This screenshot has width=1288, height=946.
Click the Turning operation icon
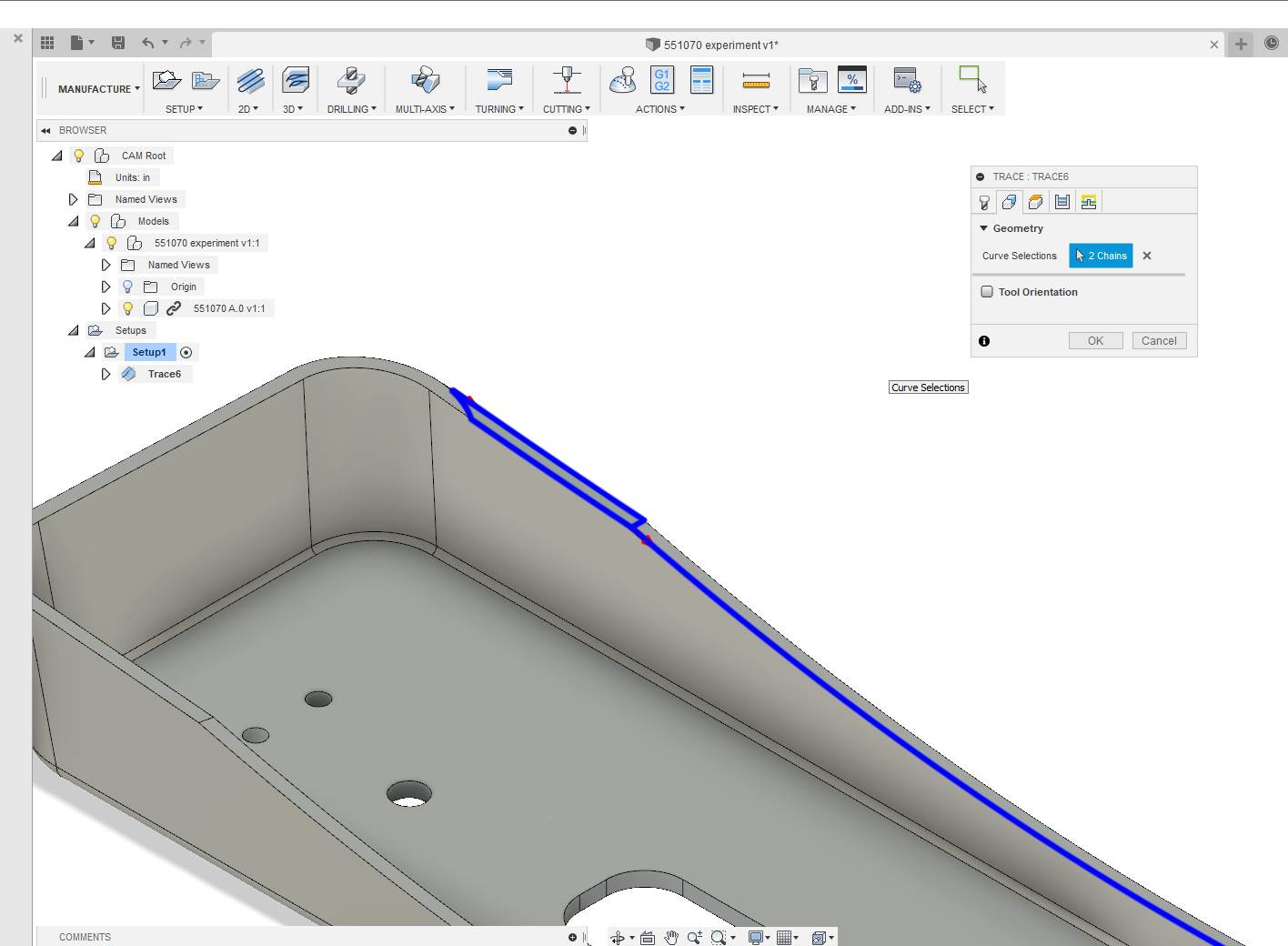[498, 81]
